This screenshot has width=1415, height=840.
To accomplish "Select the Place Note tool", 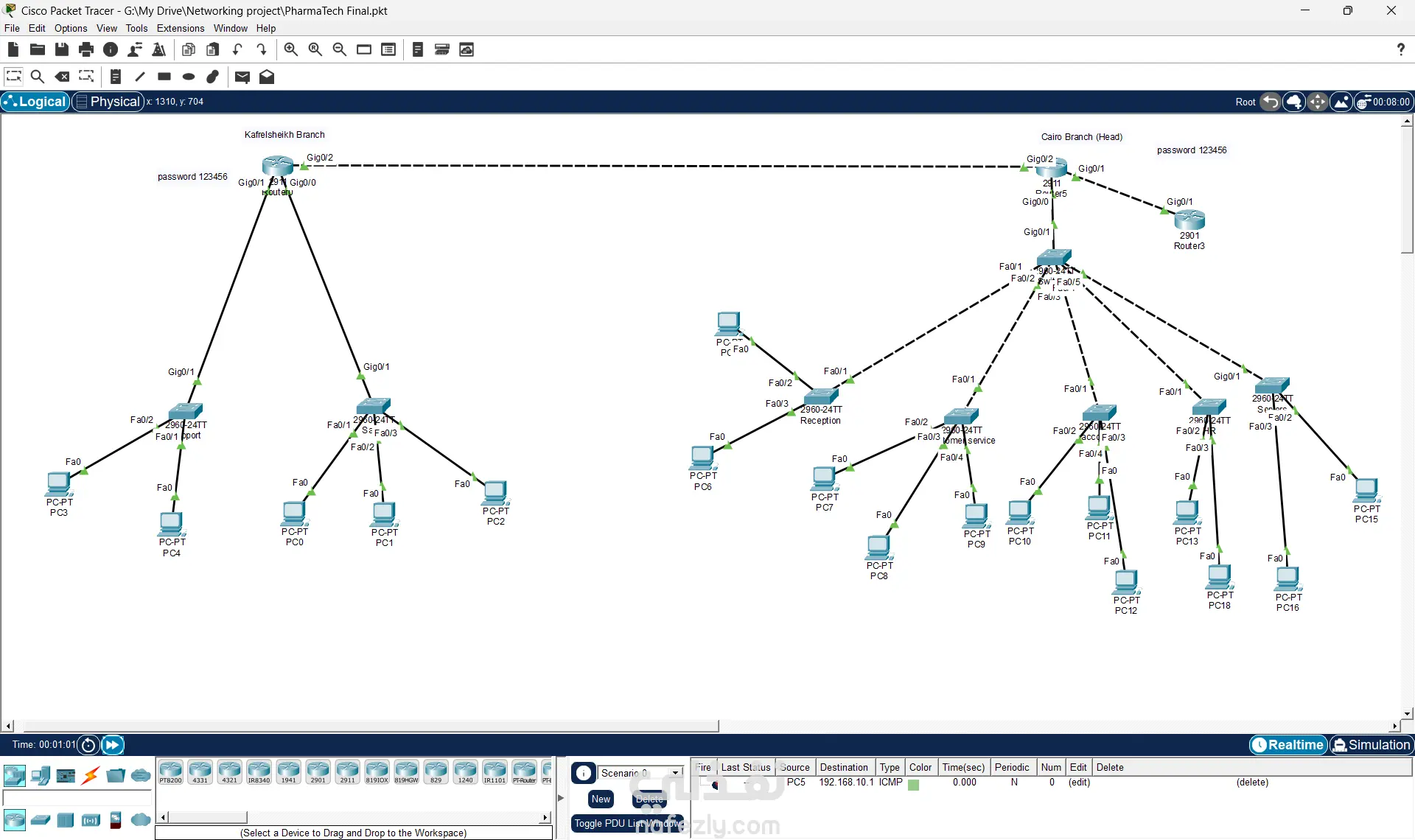I will 116,77.
